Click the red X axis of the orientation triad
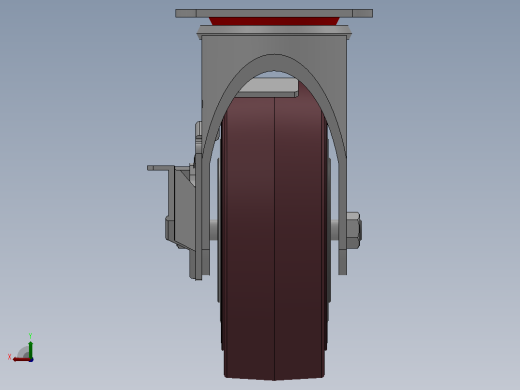The height and width of the screenshot is (390, 520). (x=21, y=359)
